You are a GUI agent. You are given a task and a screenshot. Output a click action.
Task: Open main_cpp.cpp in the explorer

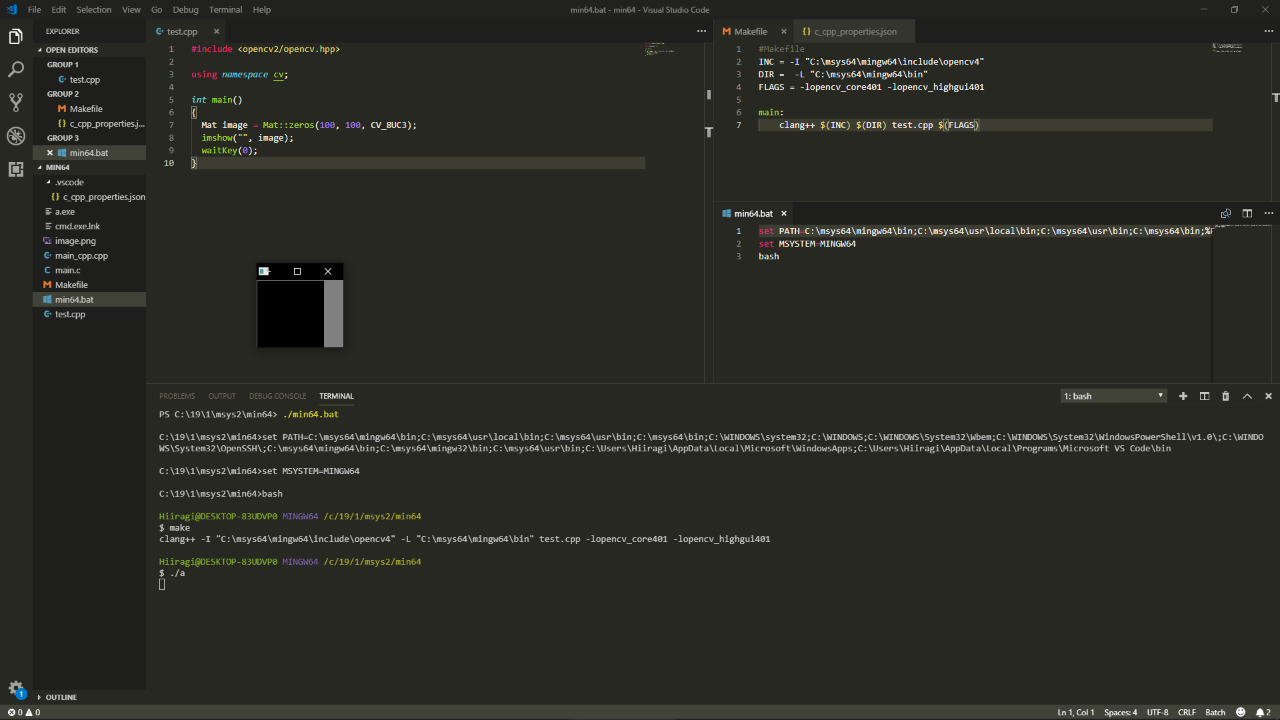point(81,256)
